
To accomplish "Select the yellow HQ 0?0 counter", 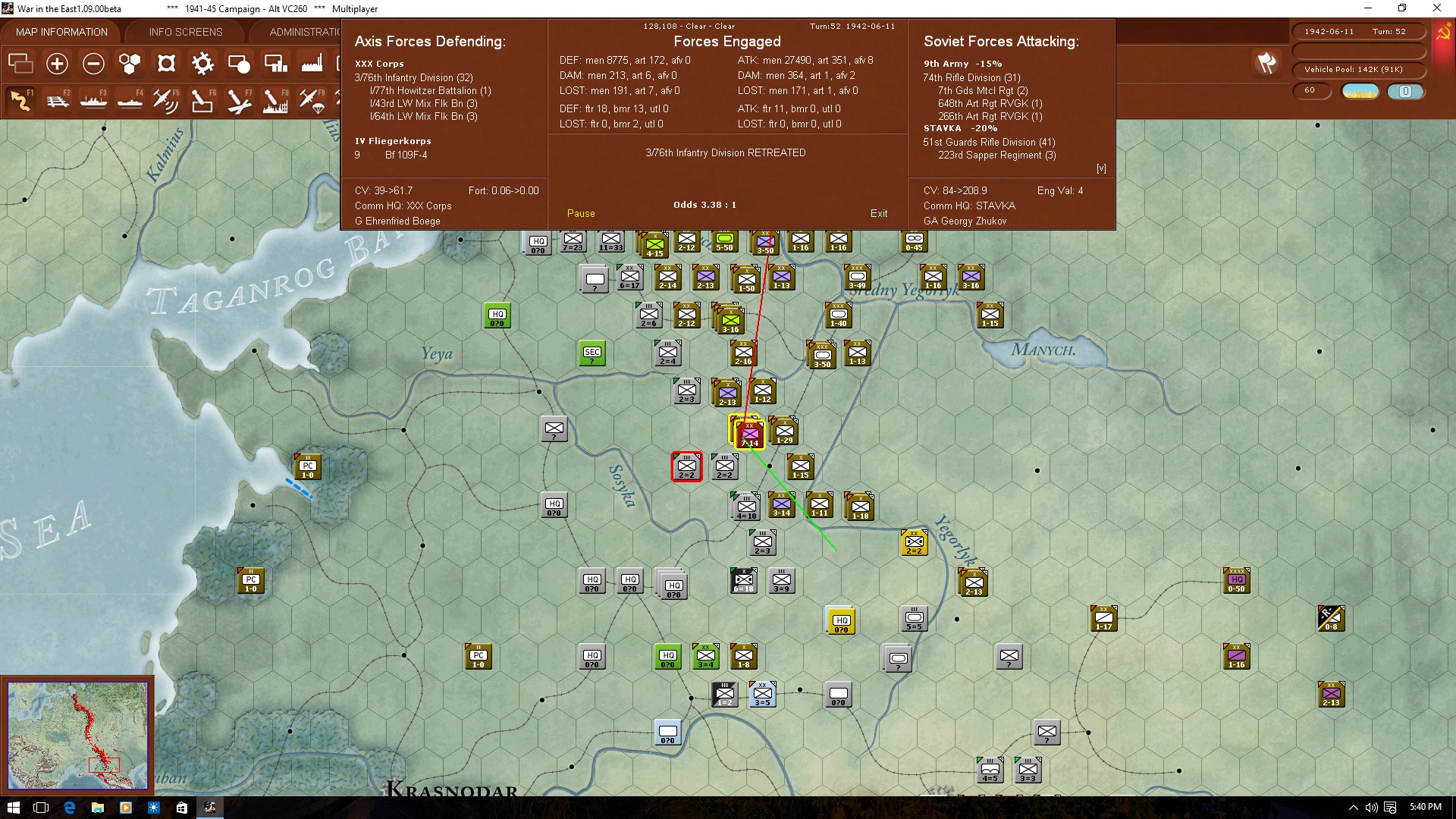I will [841, 620].
